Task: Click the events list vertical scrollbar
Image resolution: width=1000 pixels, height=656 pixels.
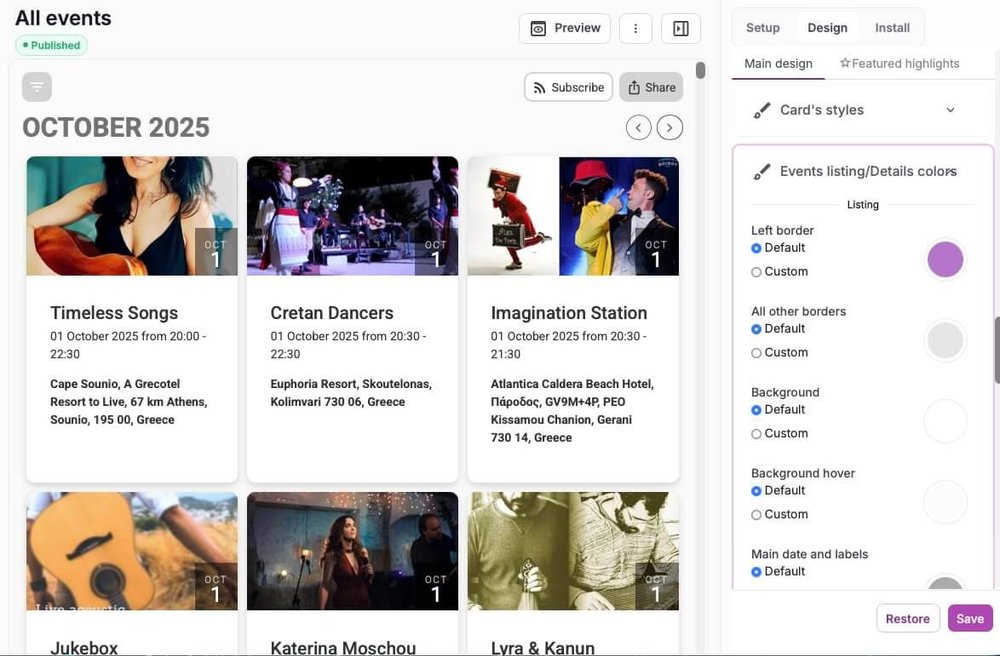Action: point(700,70)
